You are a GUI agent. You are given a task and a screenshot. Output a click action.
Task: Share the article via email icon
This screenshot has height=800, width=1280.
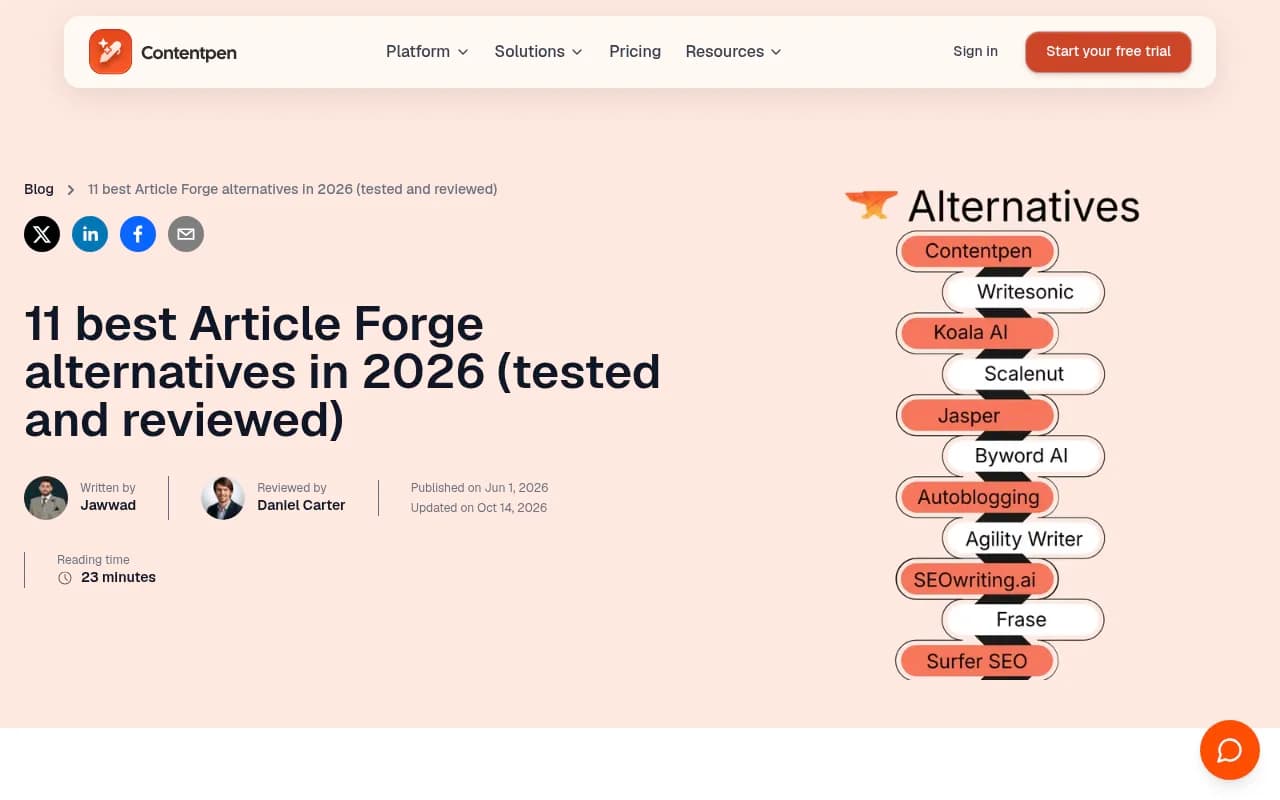186,234
